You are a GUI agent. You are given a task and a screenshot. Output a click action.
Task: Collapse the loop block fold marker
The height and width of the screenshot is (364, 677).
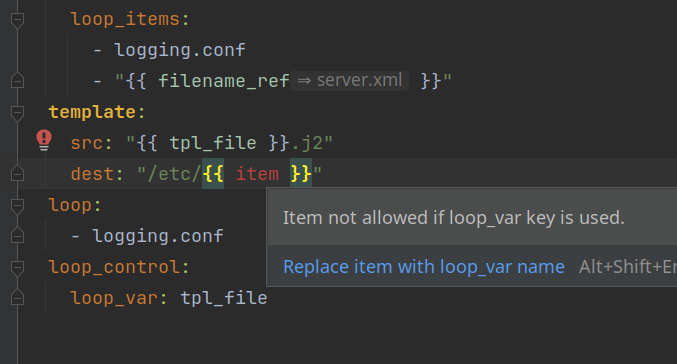17,206
